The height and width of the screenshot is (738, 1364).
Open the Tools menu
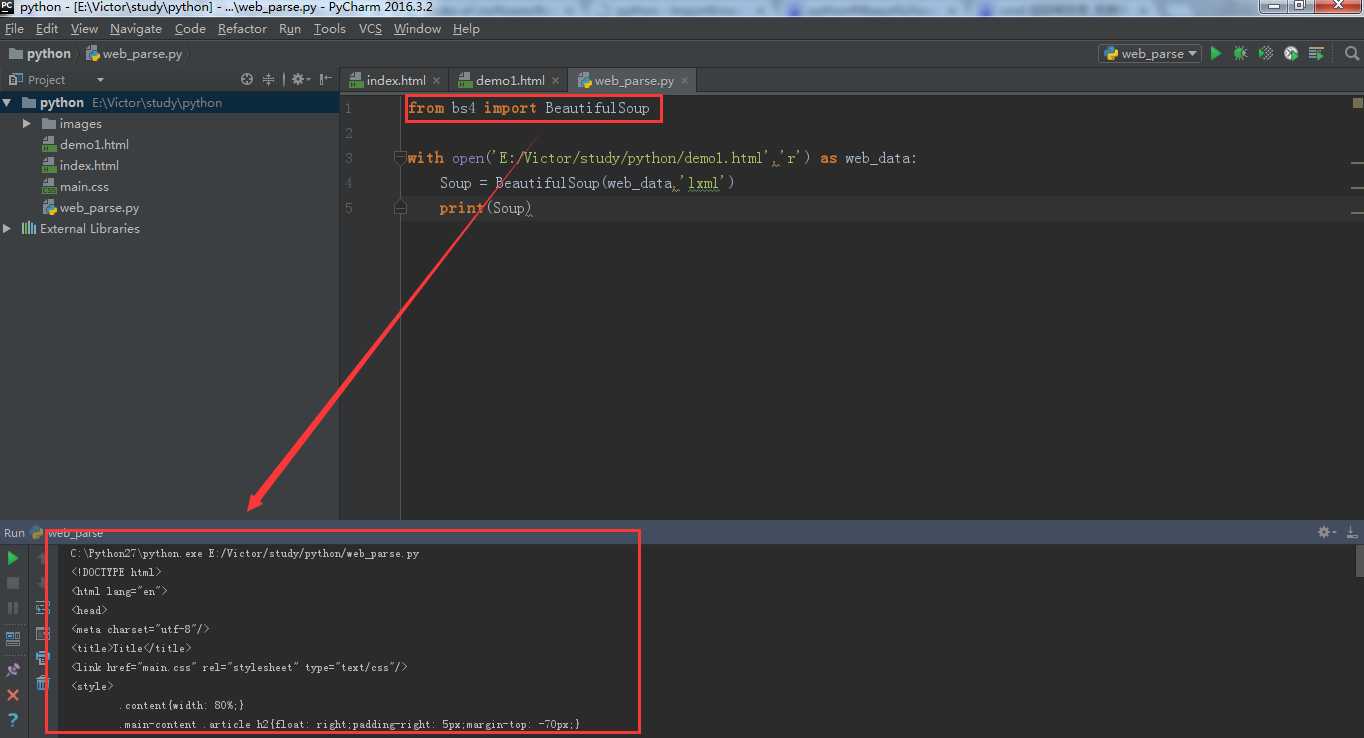tap(330, 29)
